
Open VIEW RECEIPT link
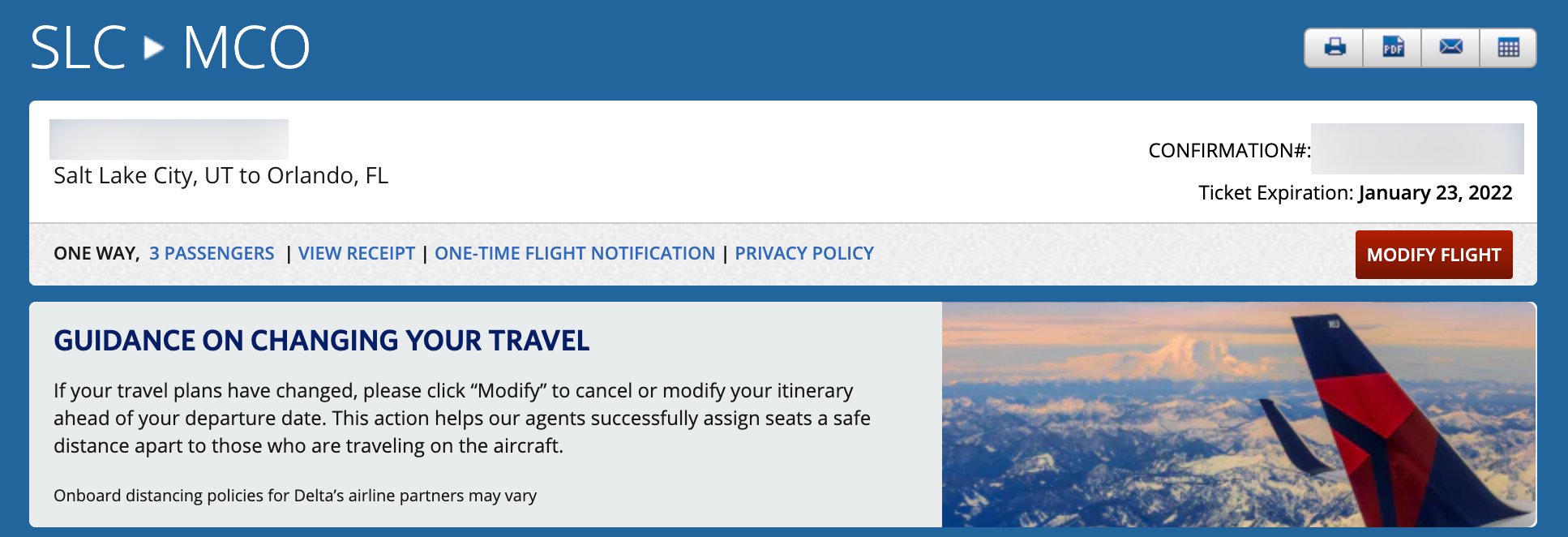[357, 253]
